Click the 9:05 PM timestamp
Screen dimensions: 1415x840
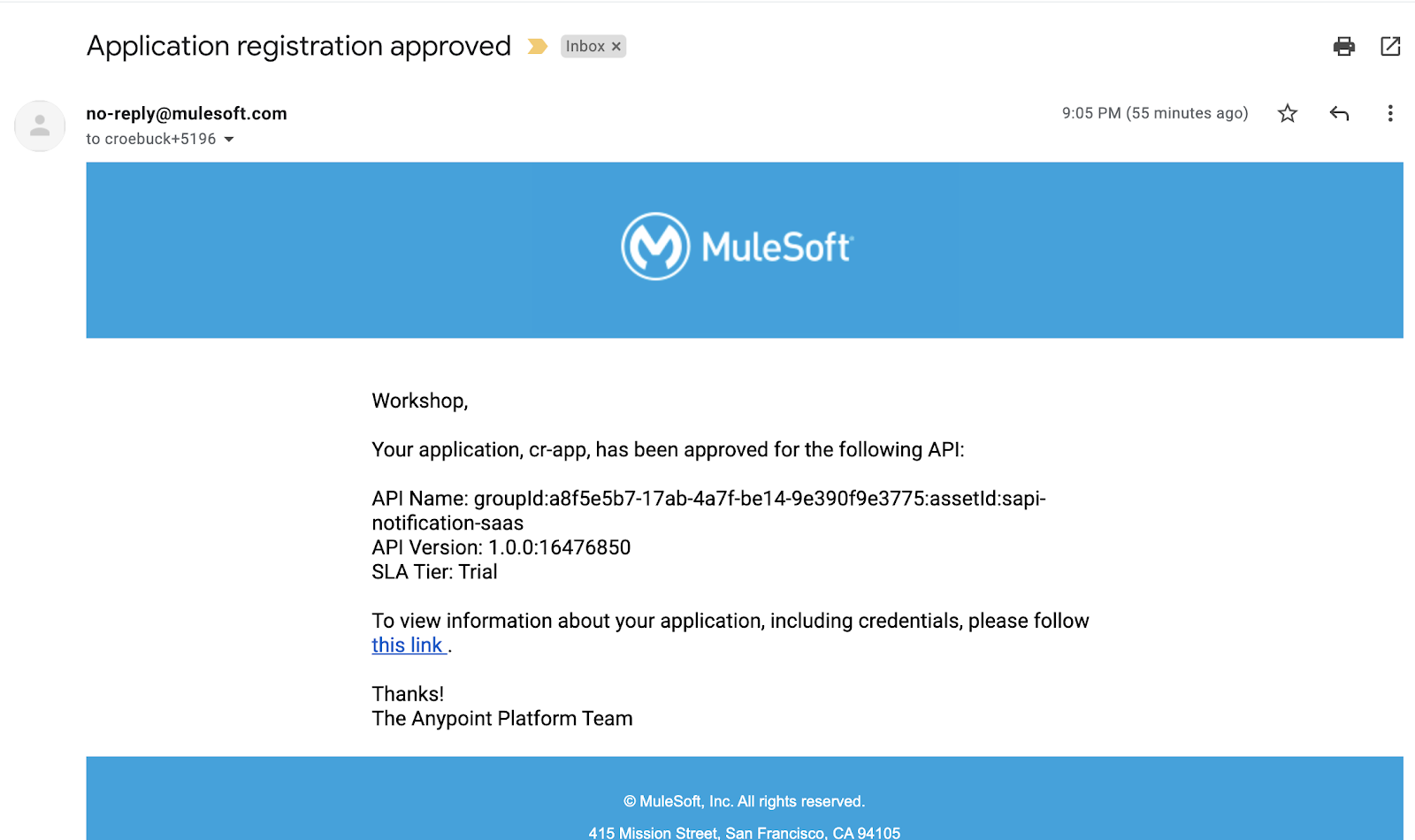click(1154, 113)
